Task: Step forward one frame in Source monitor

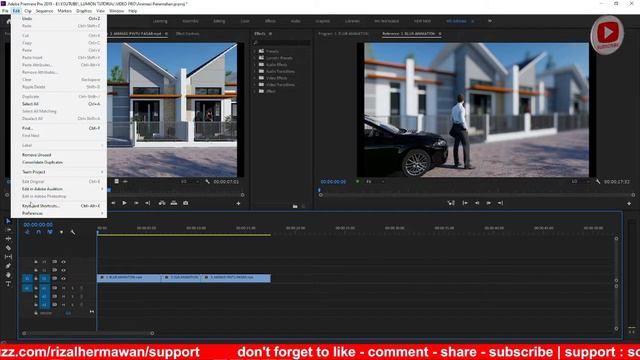Action: [x=136, y=203]
